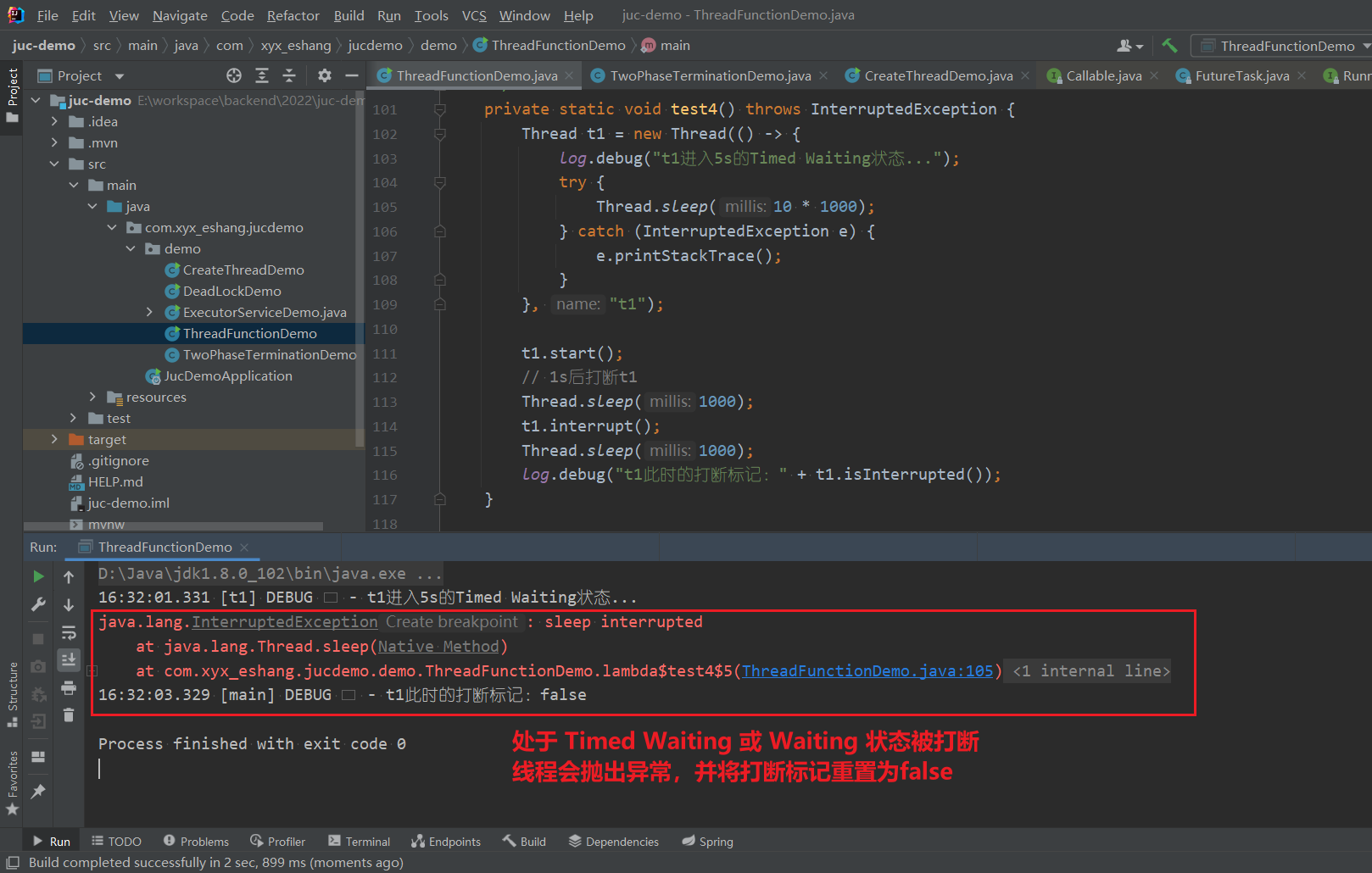Image resolution: width=1372 pixels, height=873 pixels.
Task: Expand the 1 internal line fold
Action: [x=1090, y=670]
